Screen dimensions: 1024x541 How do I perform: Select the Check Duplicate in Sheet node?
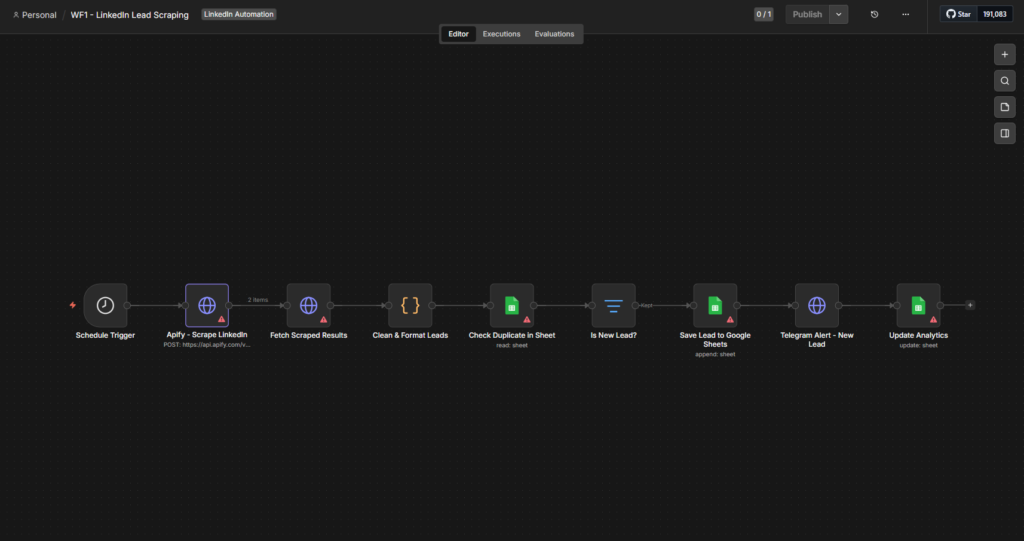point(512,305)
